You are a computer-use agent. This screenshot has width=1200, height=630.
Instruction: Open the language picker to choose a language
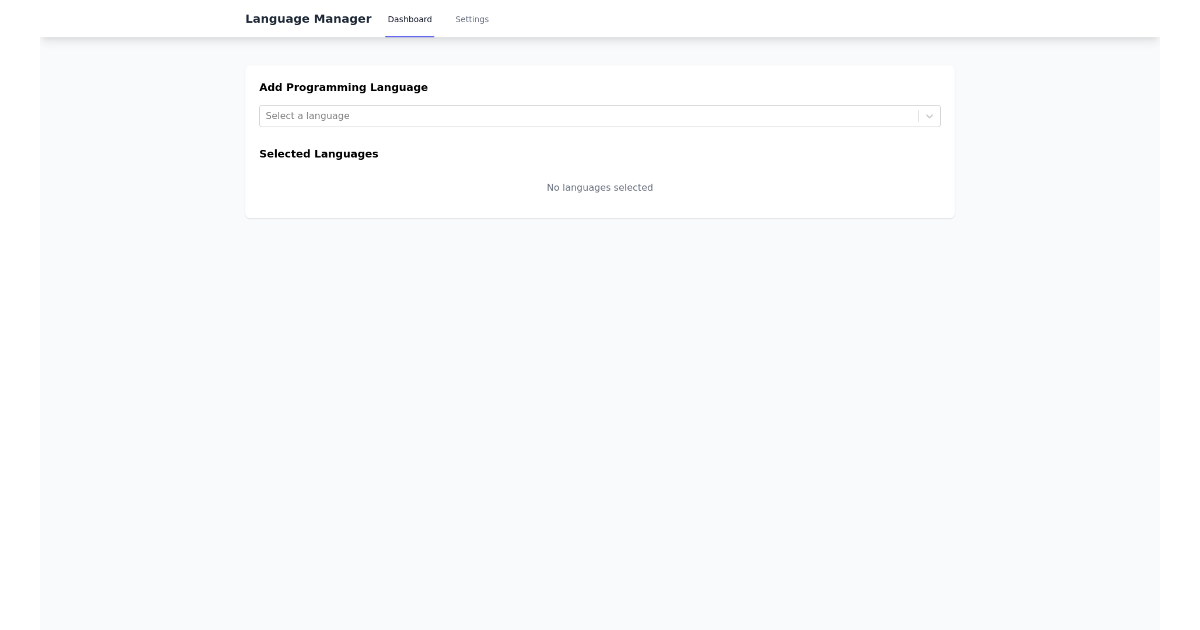click(x=600, y=116)
